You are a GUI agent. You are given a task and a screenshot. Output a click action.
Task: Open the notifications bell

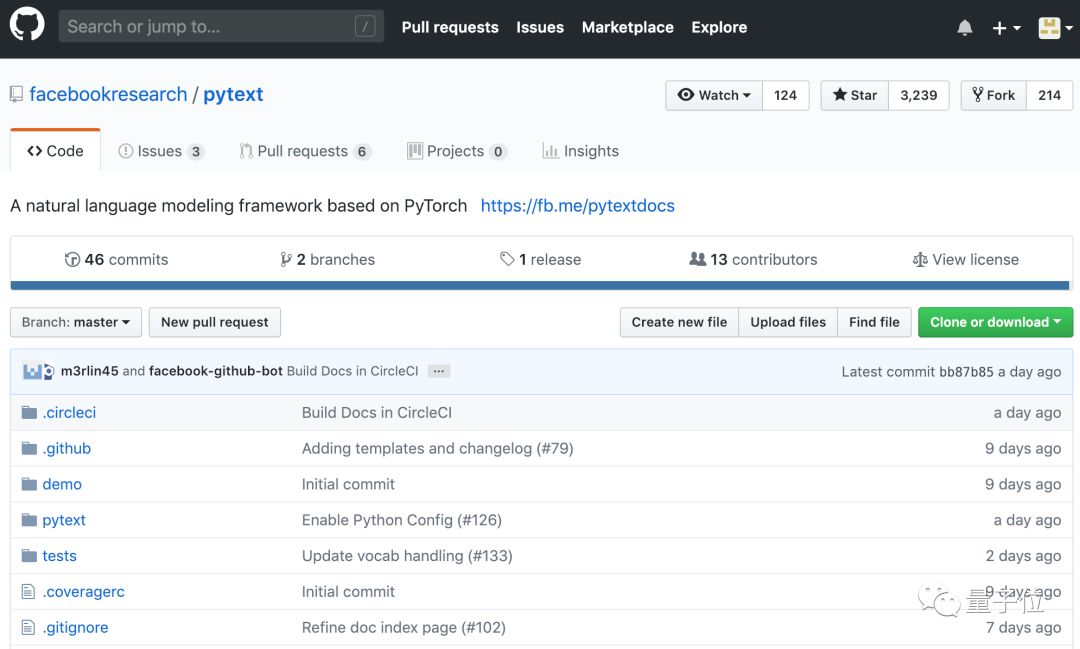point(964,28)
